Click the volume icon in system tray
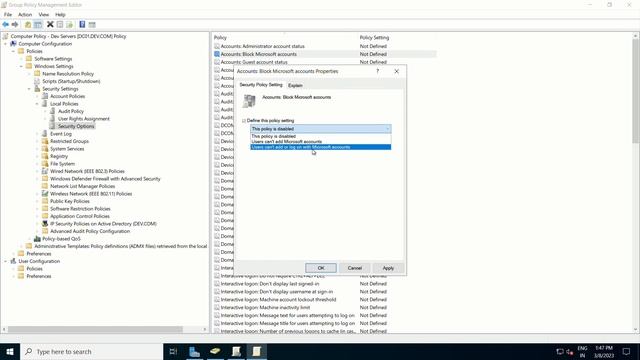Screen dimensions: 640x360 [570, 351]
